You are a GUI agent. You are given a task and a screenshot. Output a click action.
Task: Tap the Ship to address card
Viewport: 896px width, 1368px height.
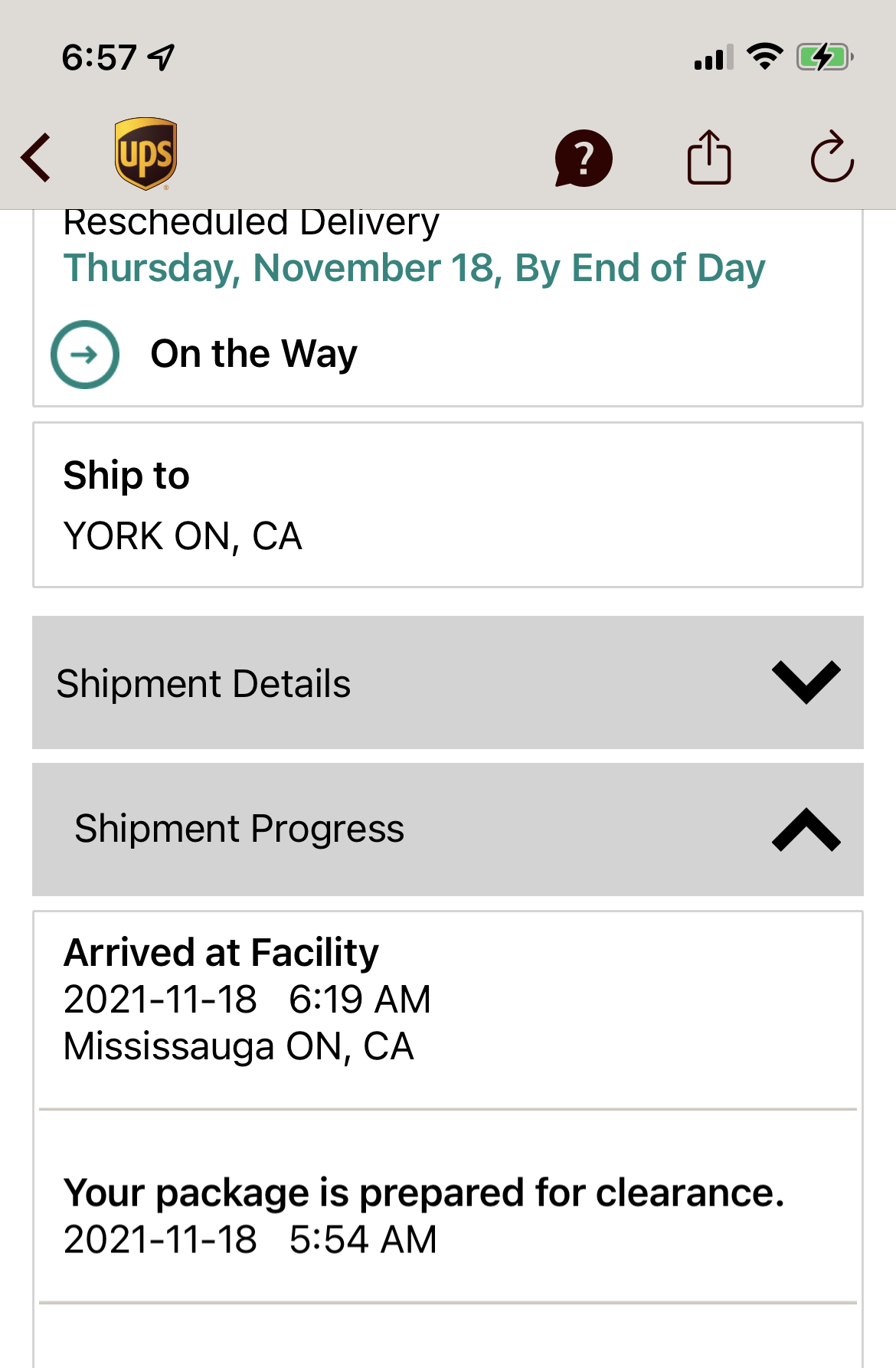[447, 505]
